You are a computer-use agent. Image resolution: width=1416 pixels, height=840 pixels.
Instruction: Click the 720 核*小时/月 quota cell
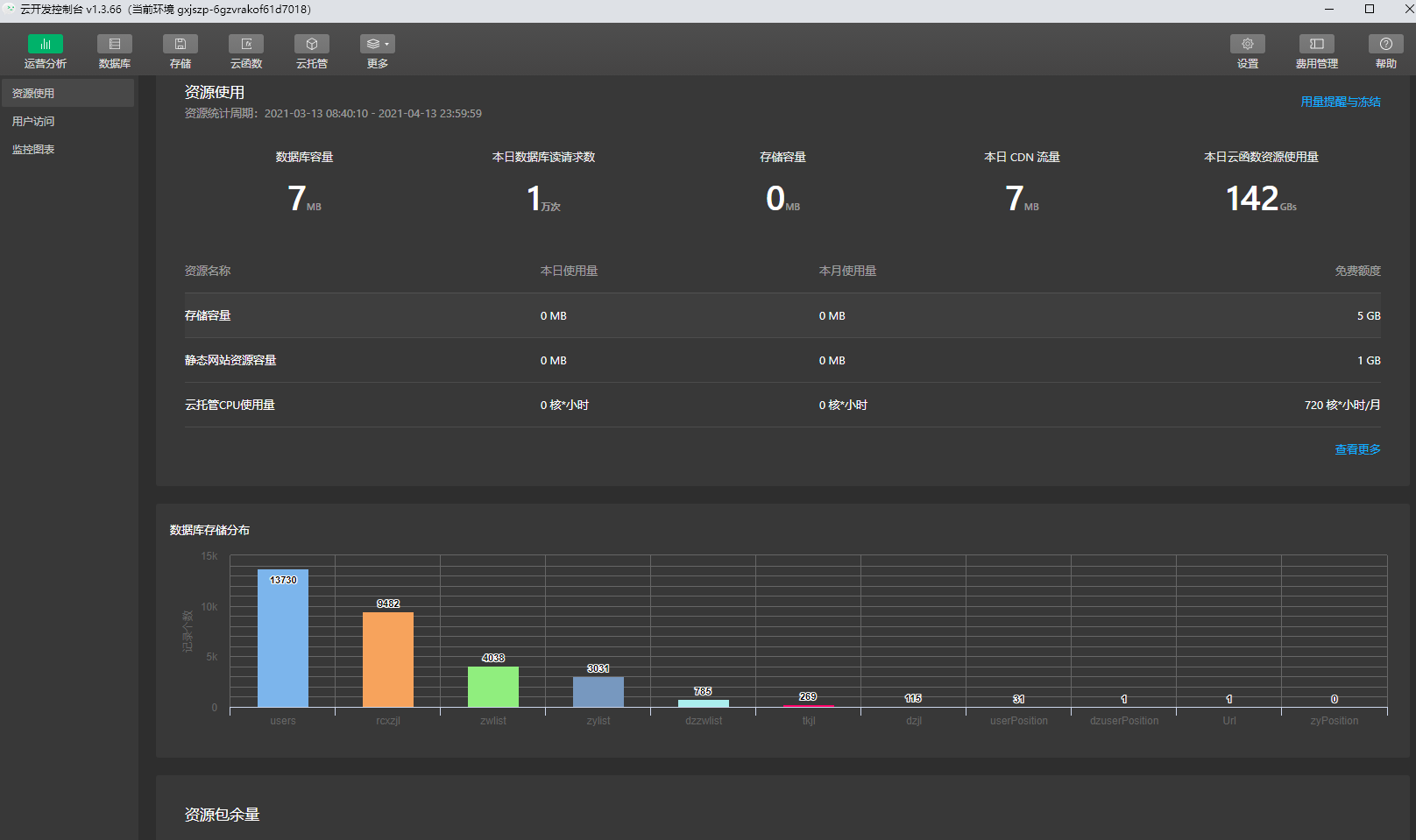[x=1342, y=405]
